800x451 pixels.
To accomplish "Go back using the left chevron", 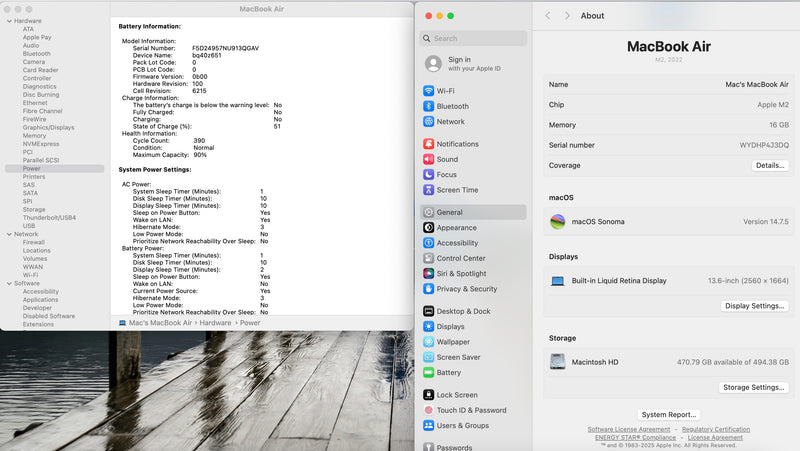I will tap(548, 16).
